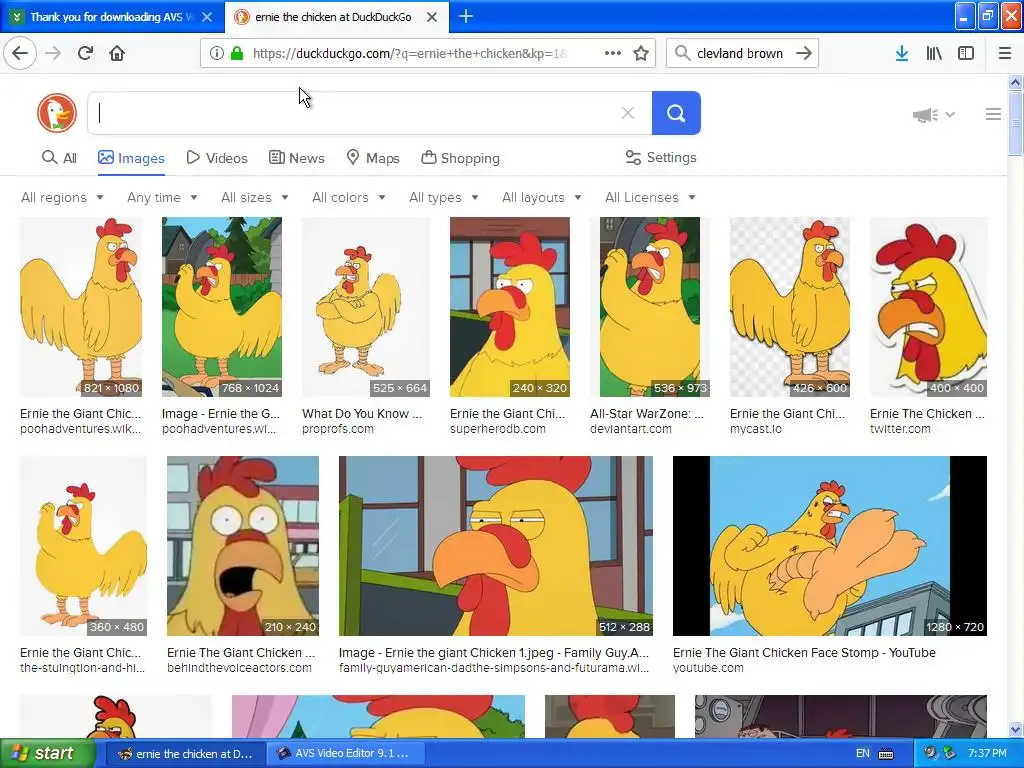This screenshot has width=1024, height=768.
Task: Close the AVS download tab
Action: pyautogui.click(x=207, y=17)
